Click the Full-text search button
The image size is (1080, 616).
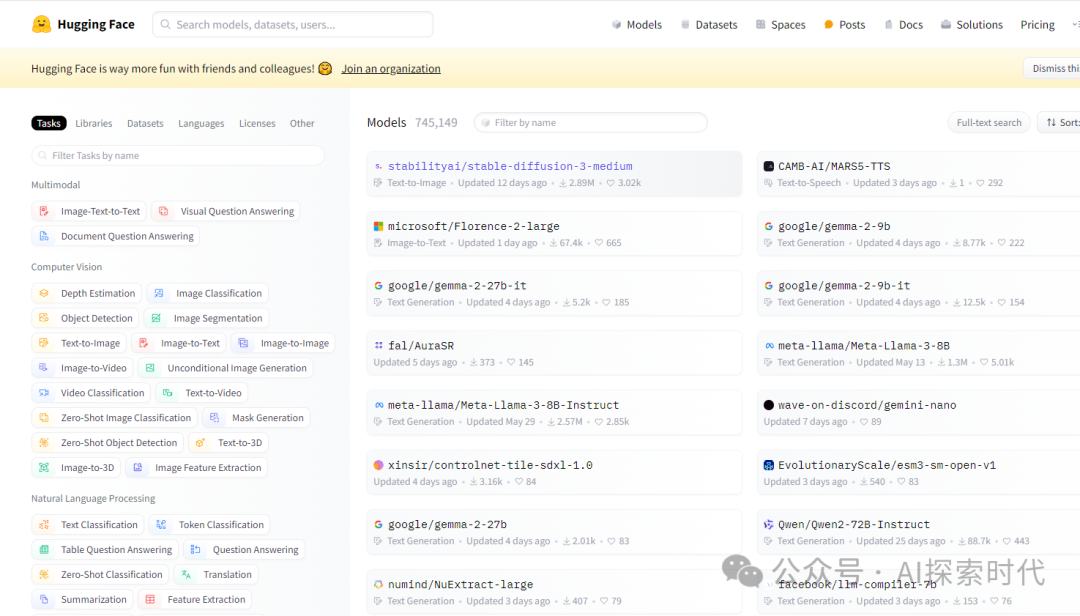click(x=988, y=123)
